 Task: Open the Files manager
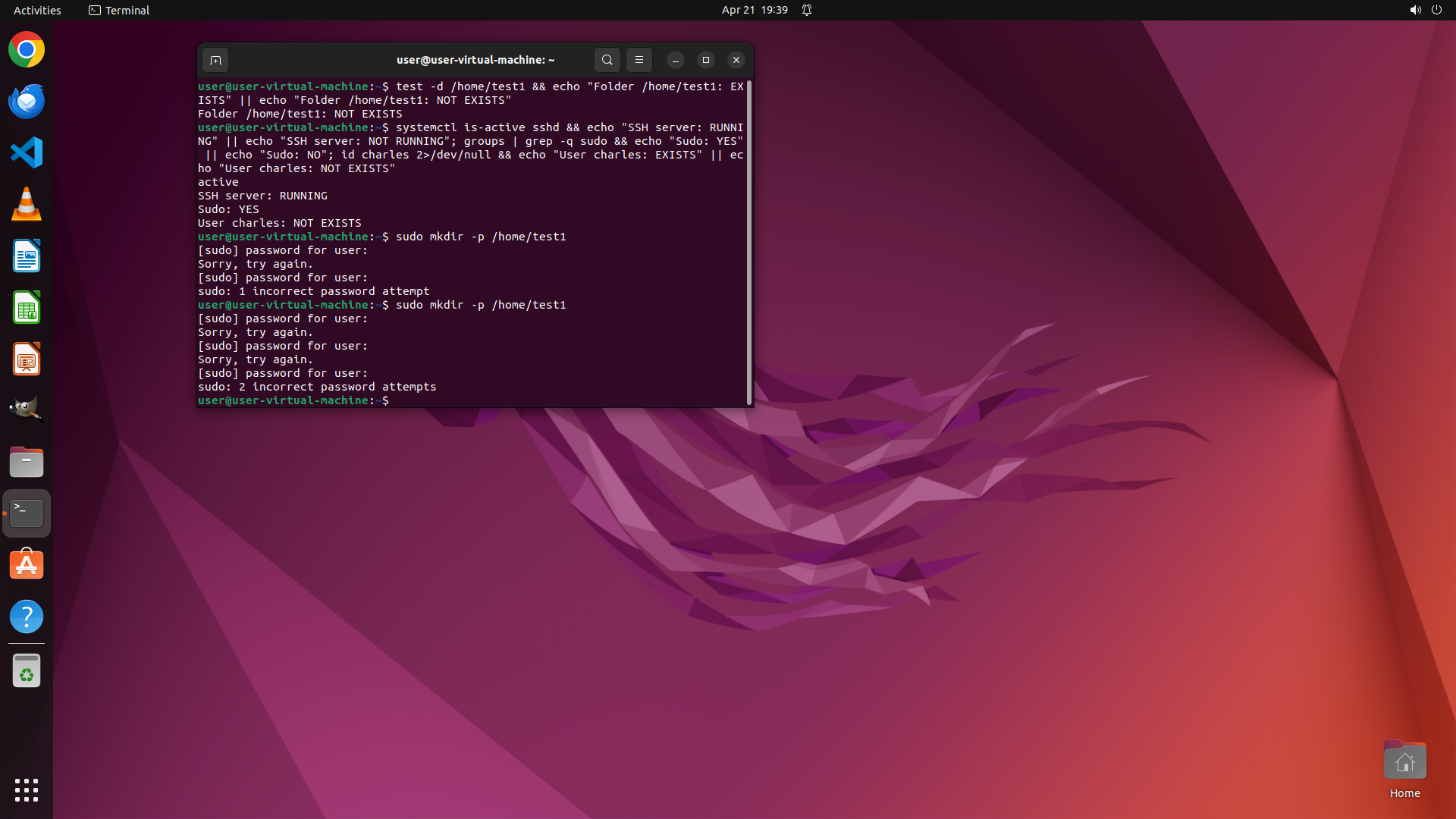click(27, 462)
